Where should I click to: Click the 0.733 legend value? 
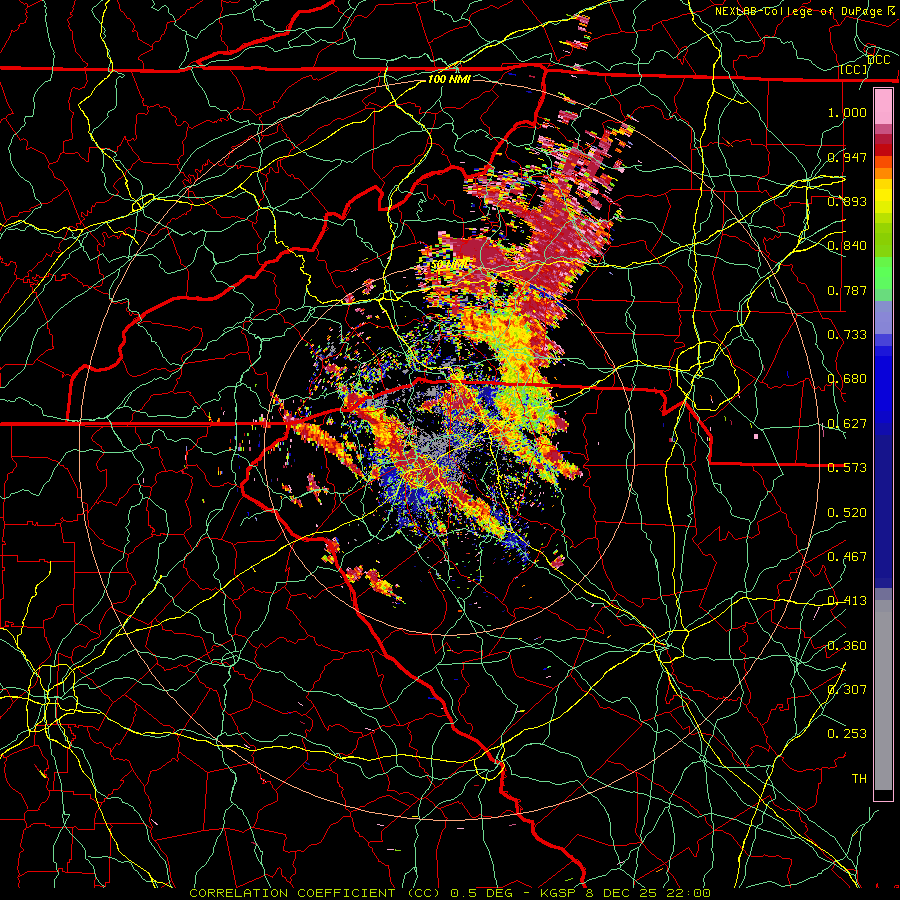tap(847, 334)
